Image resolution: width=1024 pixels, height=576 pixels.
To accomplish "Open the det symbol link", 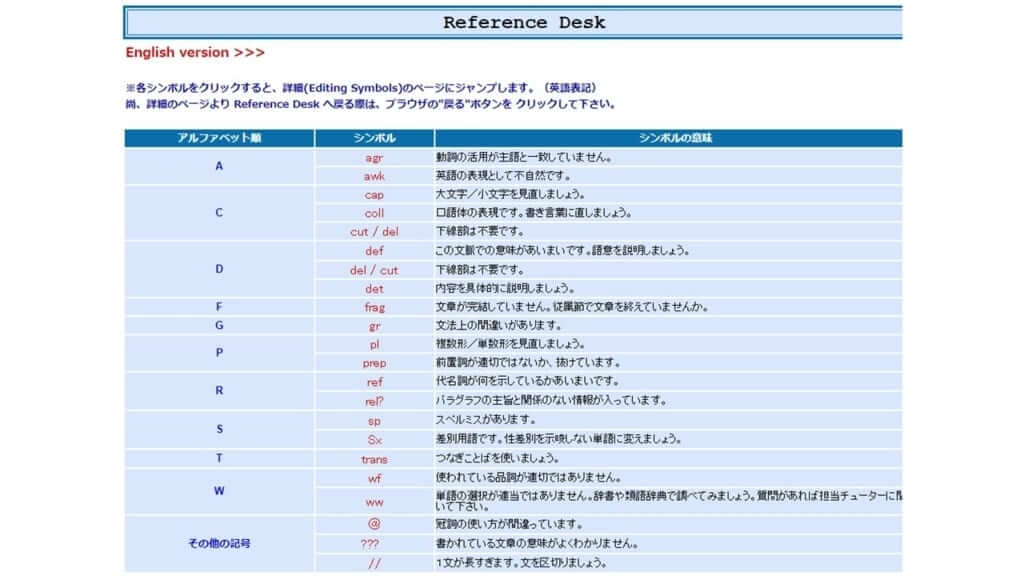I will (x=374, y=289).
